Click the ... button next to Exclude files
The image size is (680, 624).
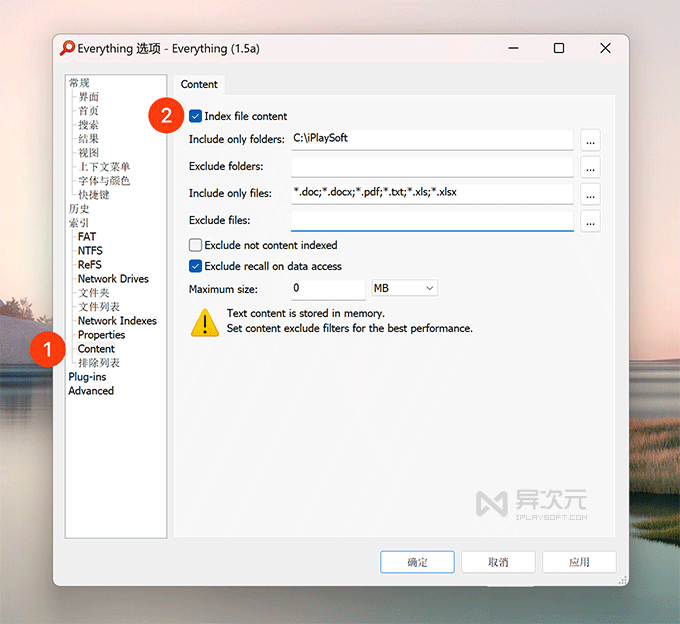point(590,221)
